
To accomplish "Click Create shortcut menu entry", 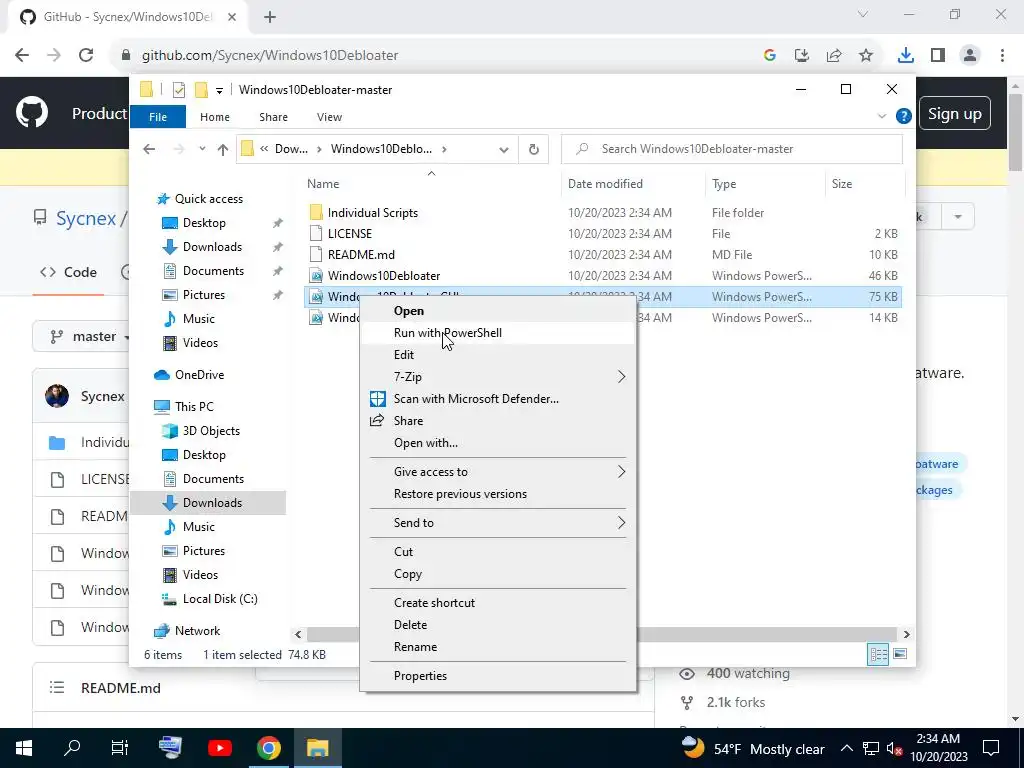I will click(x=434, y=603).
